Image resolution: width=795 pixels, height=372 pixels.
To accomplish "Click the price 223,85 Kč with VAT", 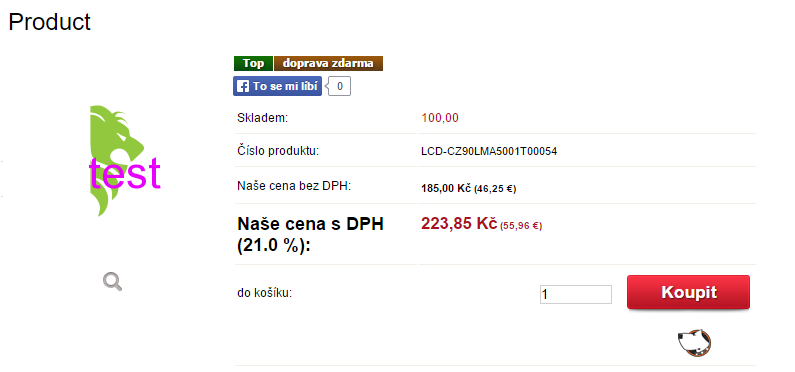I will click(459, 223).
